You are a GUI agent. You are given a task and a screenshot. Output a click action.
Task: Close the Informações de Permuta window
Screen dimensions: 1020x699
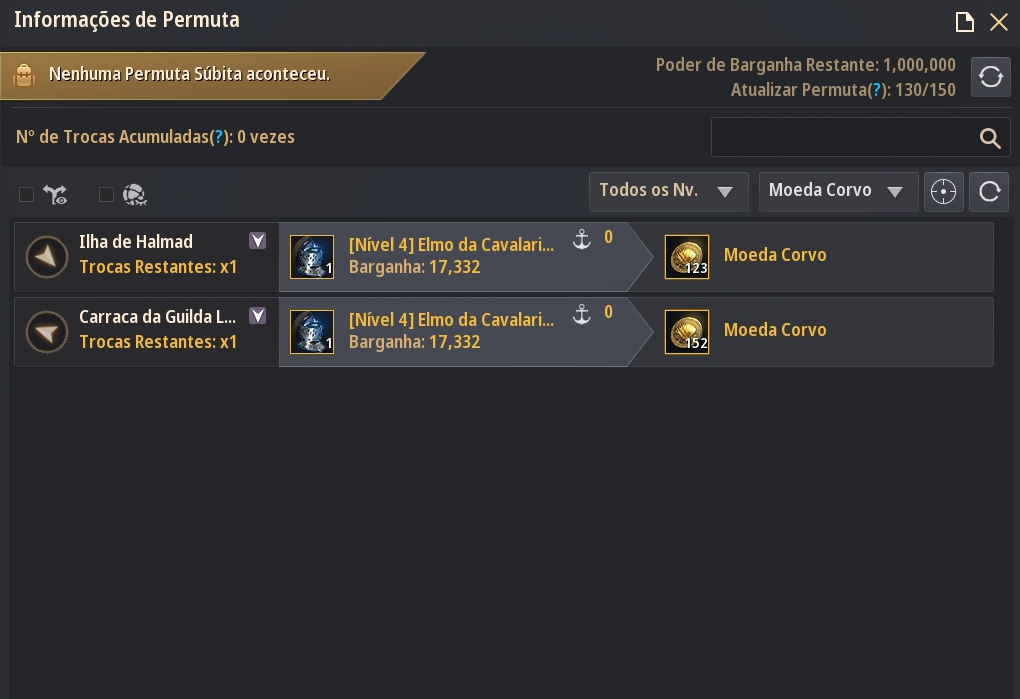[999, 22]
